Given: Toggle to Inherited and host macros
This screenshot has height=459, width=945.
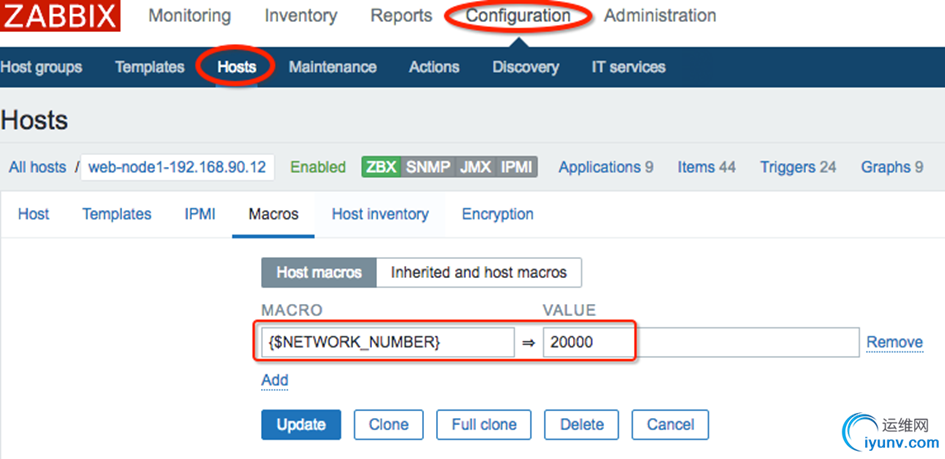Looking at the screenshot, I should (478, 272).
